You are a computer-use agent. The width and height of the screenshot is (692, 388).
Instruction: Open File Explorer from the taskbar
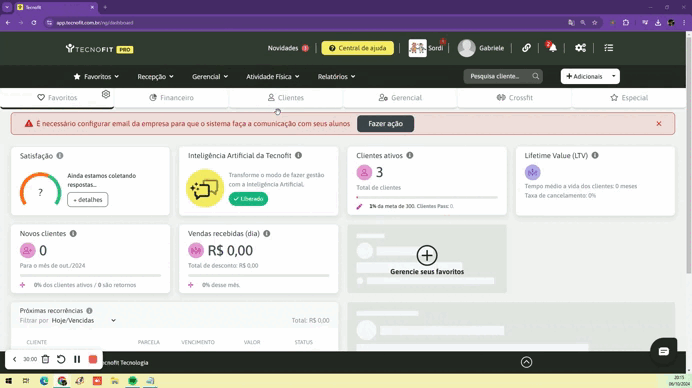115,381
